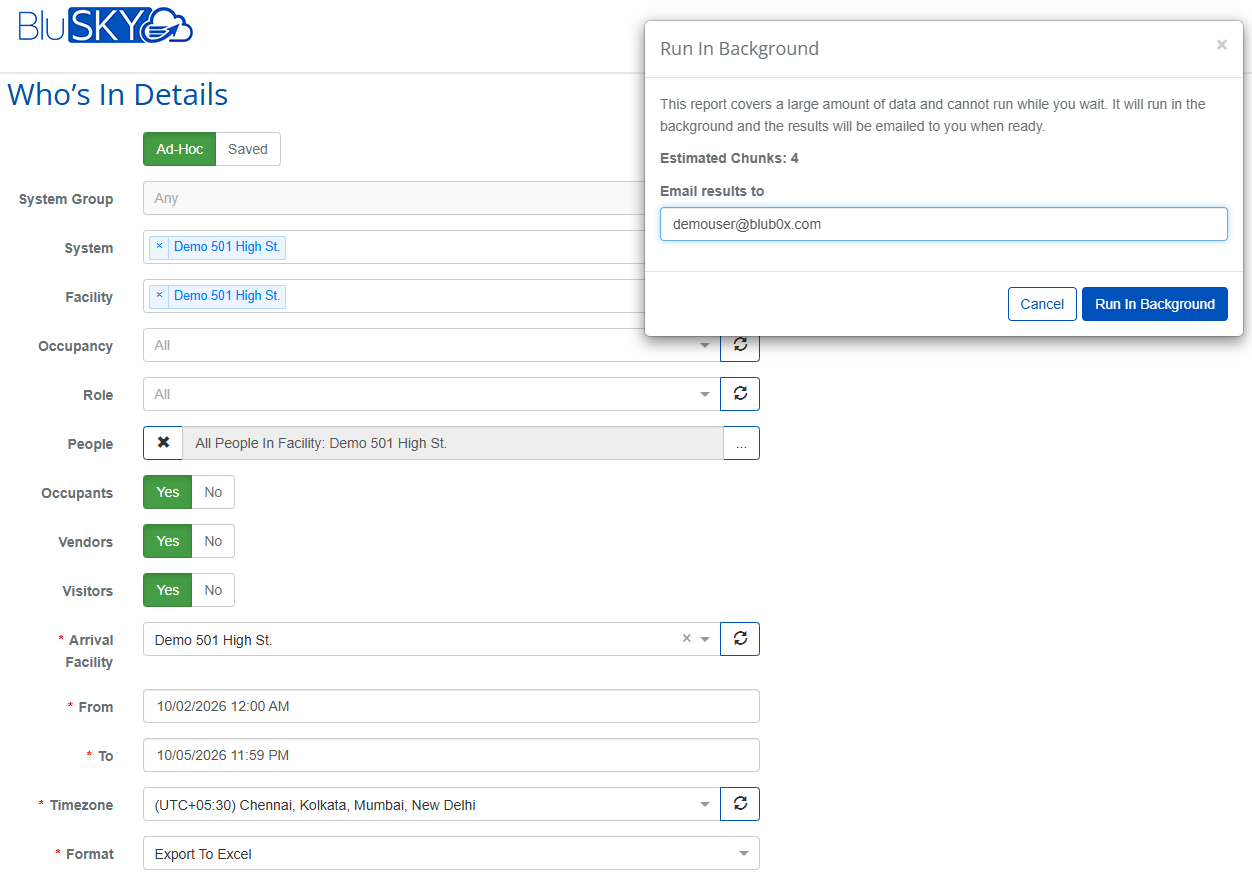Click the Estimated Chunks: 4 text

(729, 158)
